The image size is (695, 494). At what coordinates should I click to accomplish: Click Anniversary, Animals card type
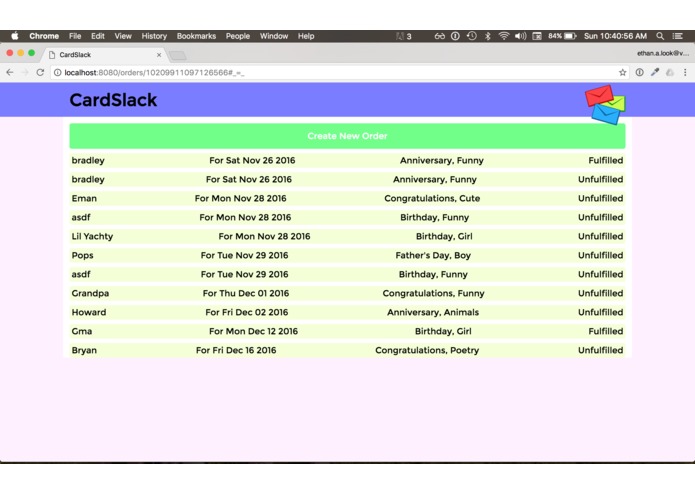(433, 312)
